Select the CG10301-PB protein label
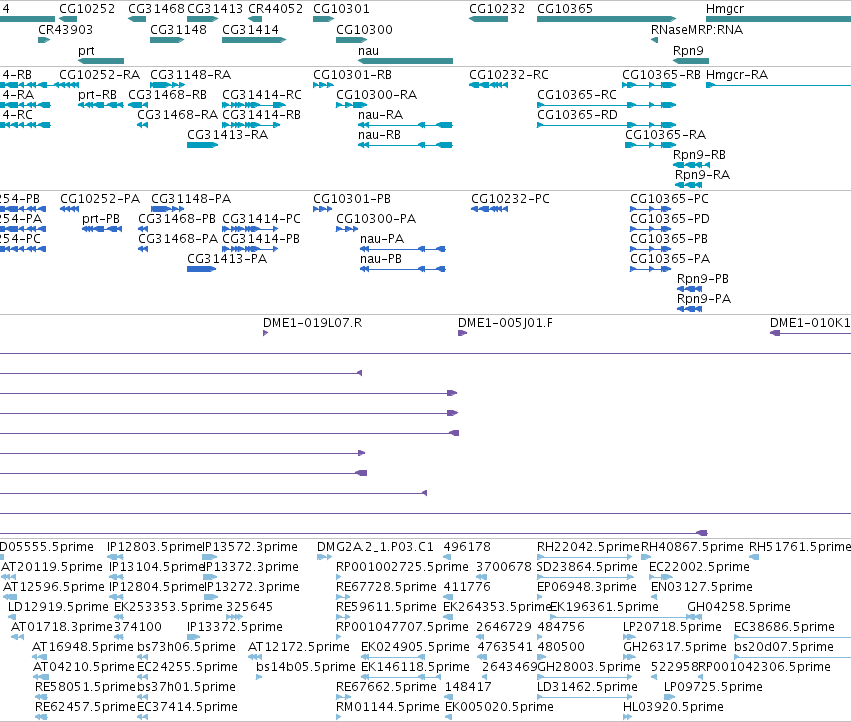Image resolution: width=851 pixels, height=722 pixels. [352, 199]
